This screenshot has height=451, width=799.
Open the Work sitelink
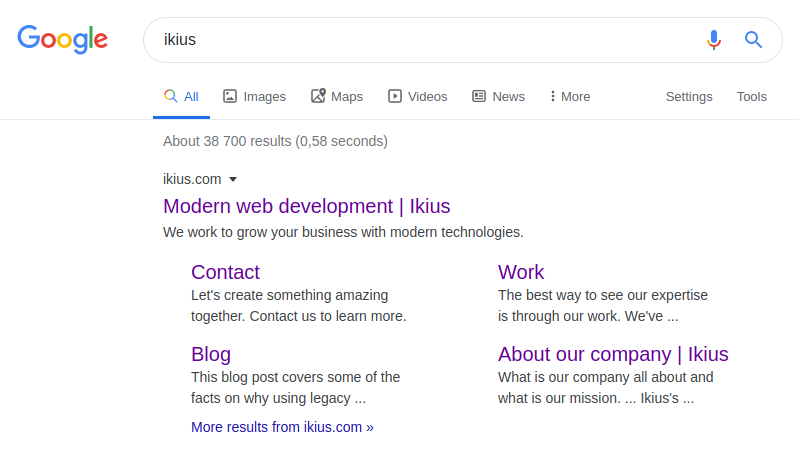(521, 272)
